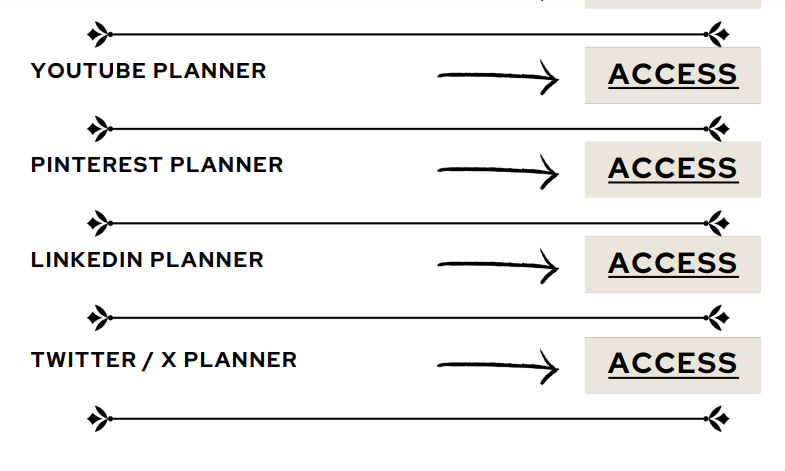Click the arrow beside Twitter / X Planner
The image size is (785, 471).
point(498,366)
